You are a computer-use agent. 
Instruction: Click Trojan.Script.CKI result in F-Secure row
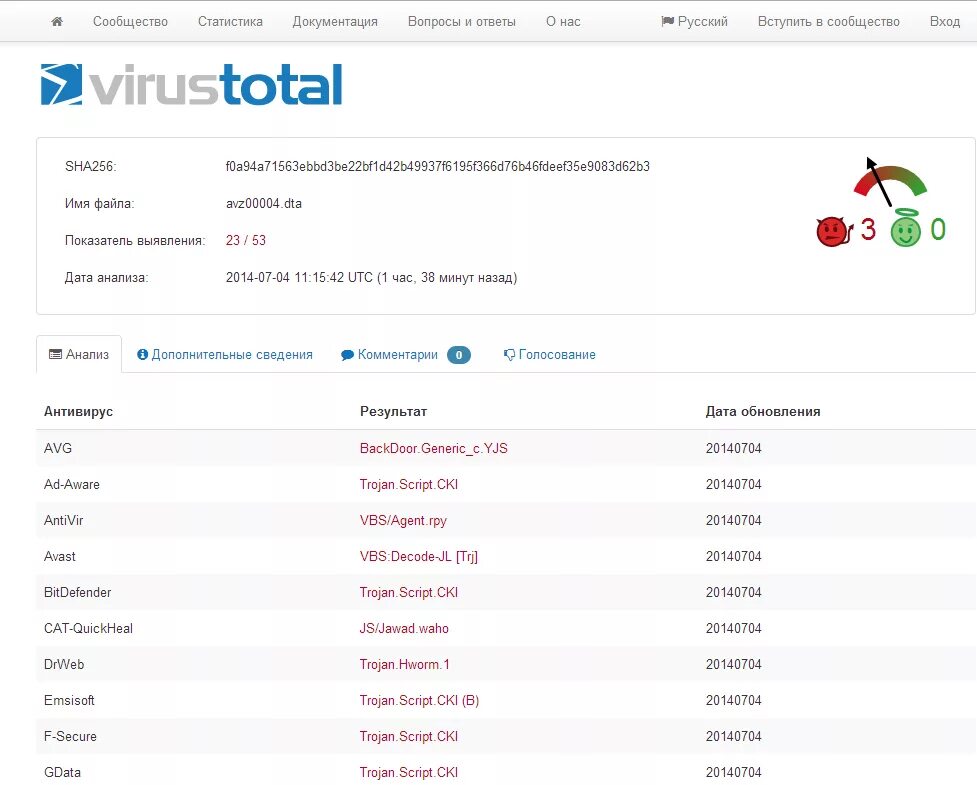409,736
